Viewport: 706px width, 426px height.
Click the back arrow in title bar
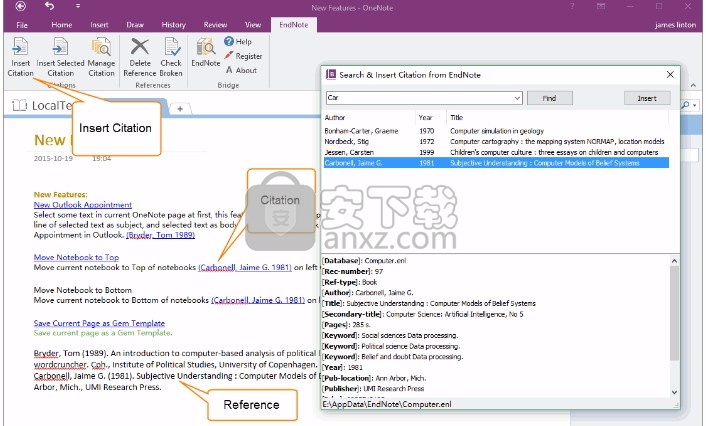tap(20, 6)
